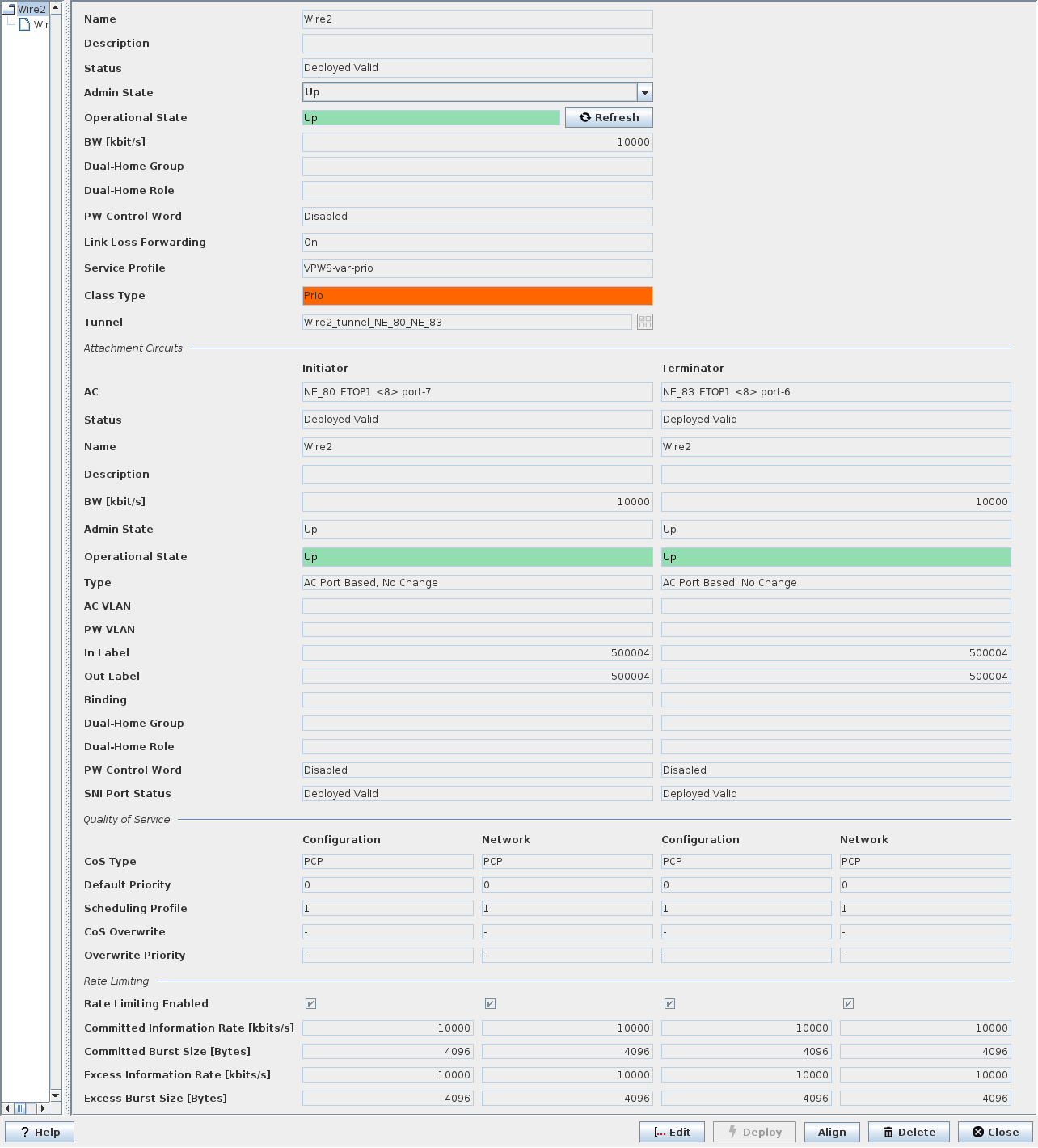Open the Admin State dropdown arrow
The width and height of the screenshot is (1038, 1148).
coord(644,92)
